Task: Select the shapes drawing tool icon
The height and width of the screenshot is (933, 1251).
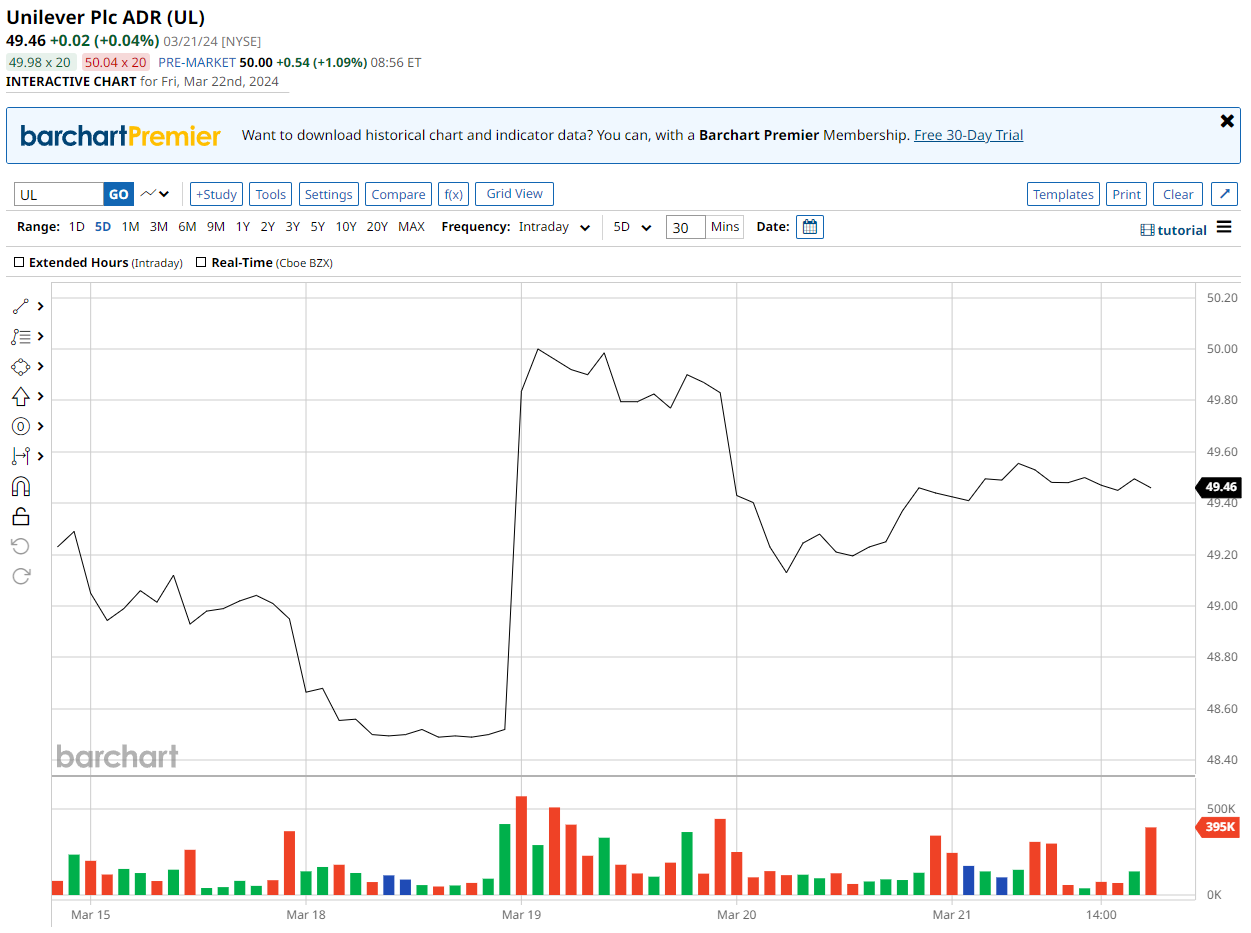Action: (x=20, y=366)
